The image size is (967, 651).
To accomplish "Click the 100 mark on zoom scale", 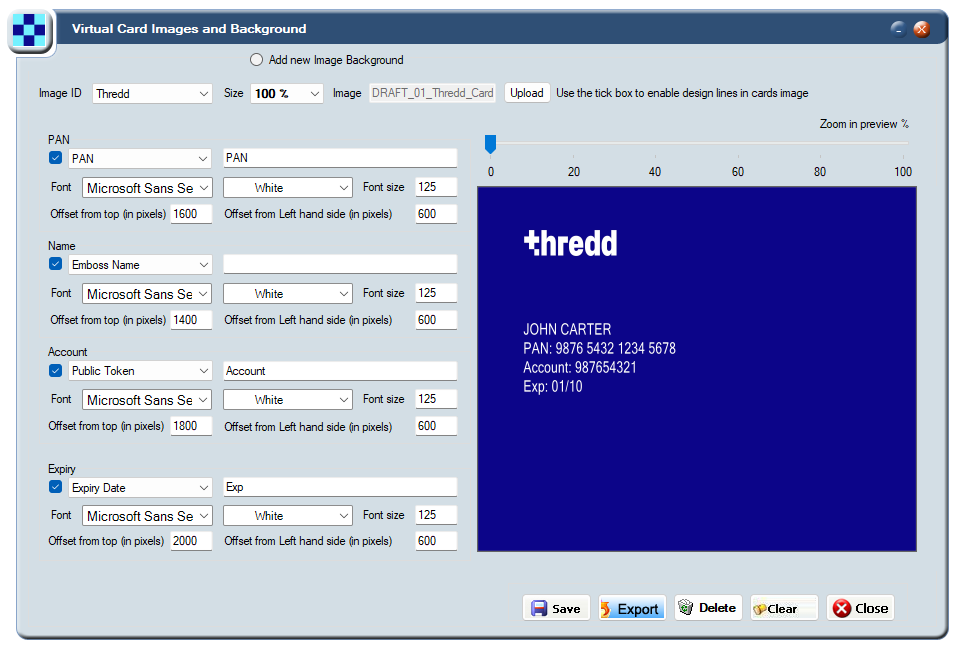I will (x=903, y=171).
